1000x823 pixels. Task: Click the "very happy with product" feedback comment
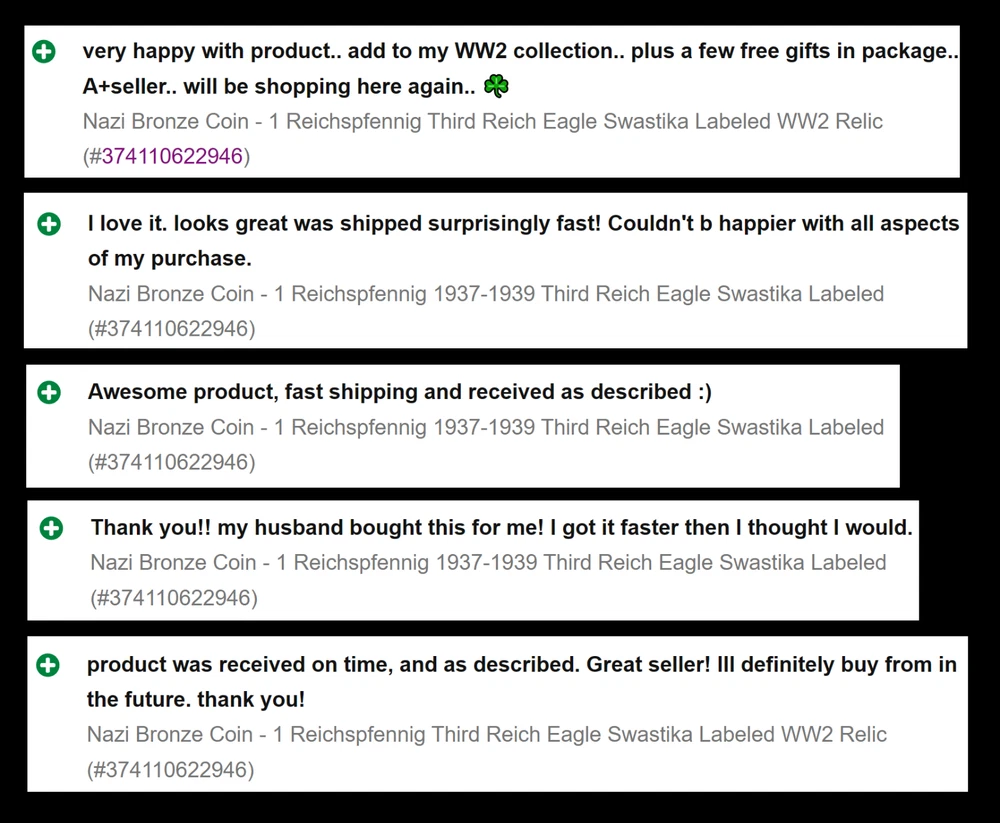[520, 52]
